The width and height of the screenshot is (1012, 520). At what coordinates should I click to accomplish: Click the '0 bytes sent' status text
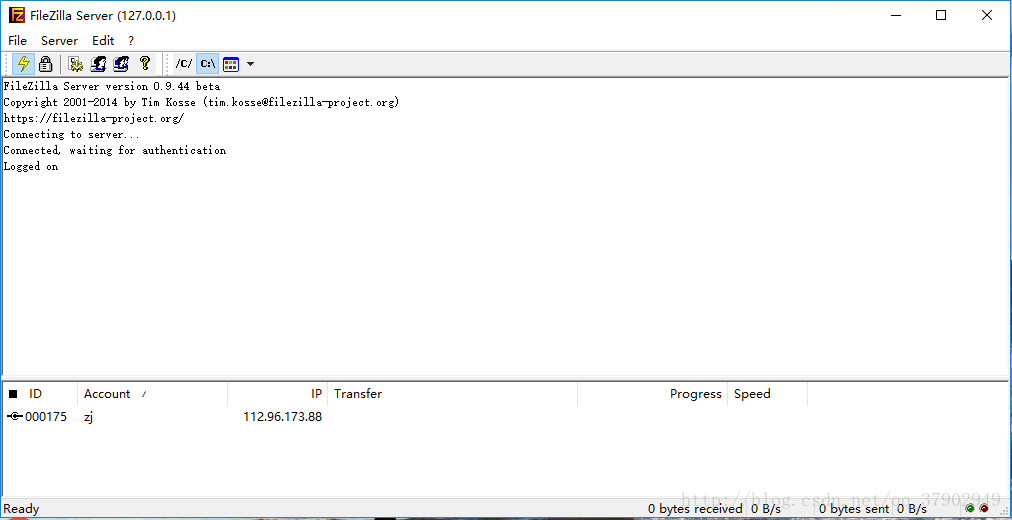854,509
